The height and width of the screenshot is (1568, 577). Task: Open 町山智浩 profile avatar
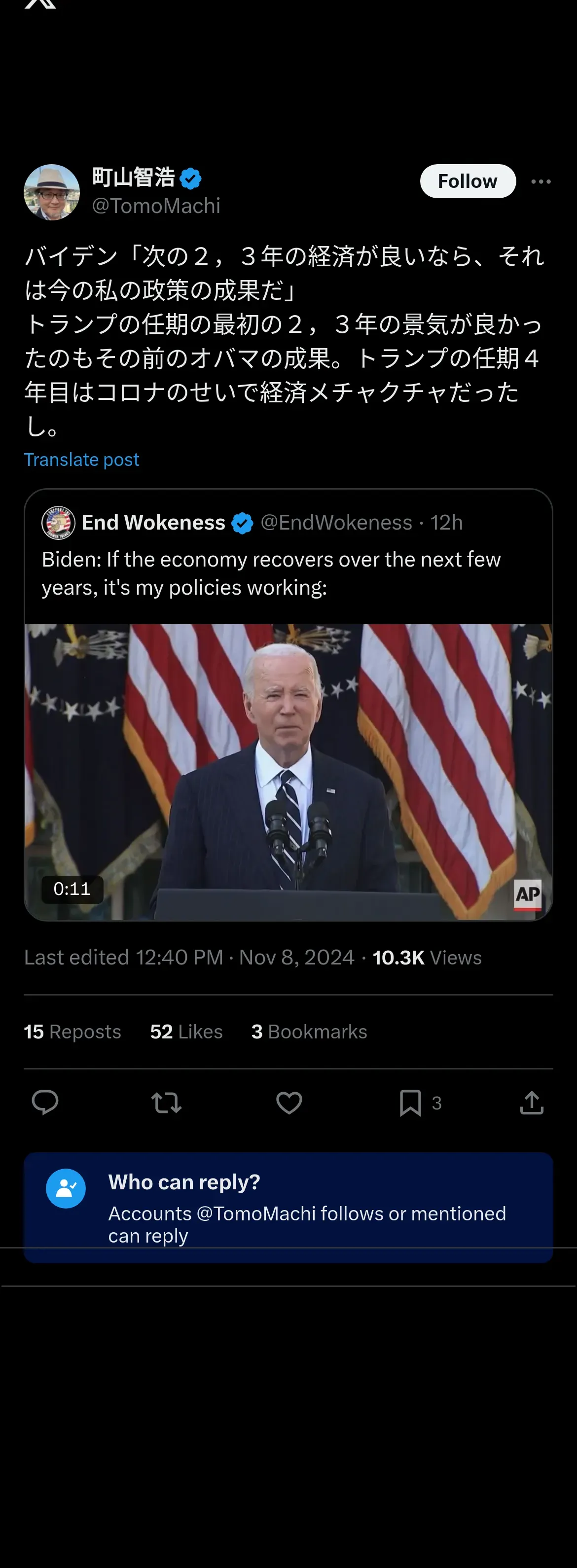click(x=52, y=192)
